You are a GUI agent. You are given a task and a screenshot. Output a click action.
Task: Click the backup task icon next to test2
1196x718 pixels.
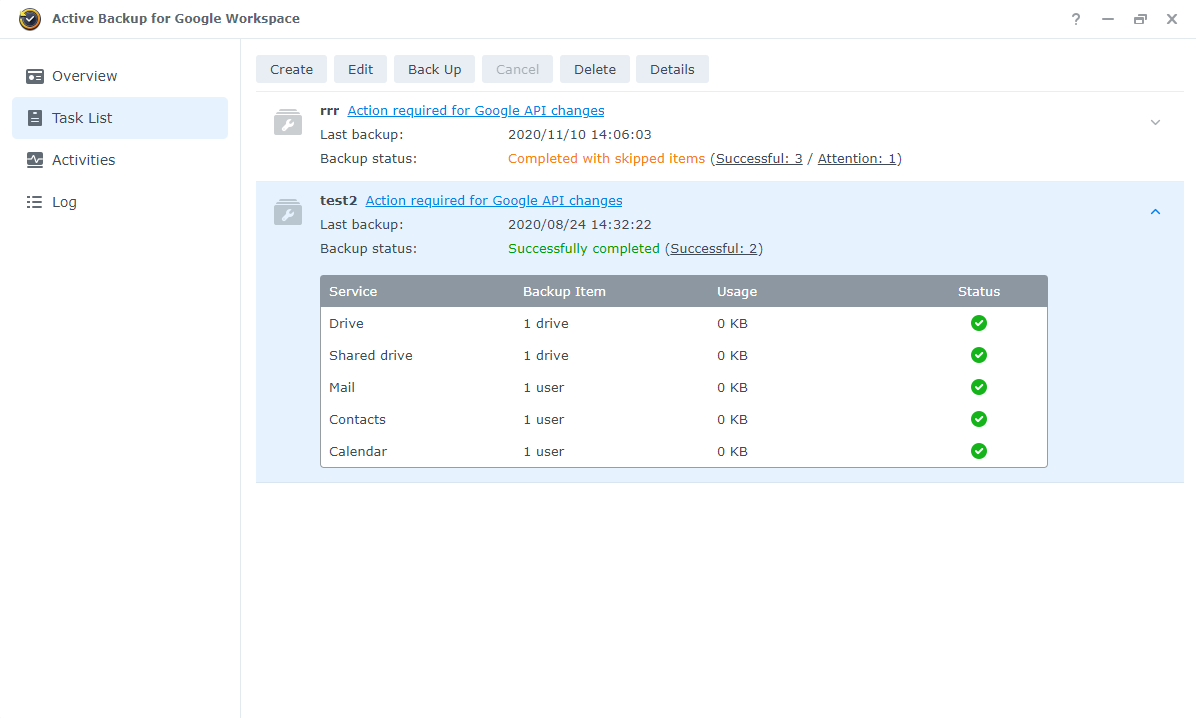tap(288, 212)
